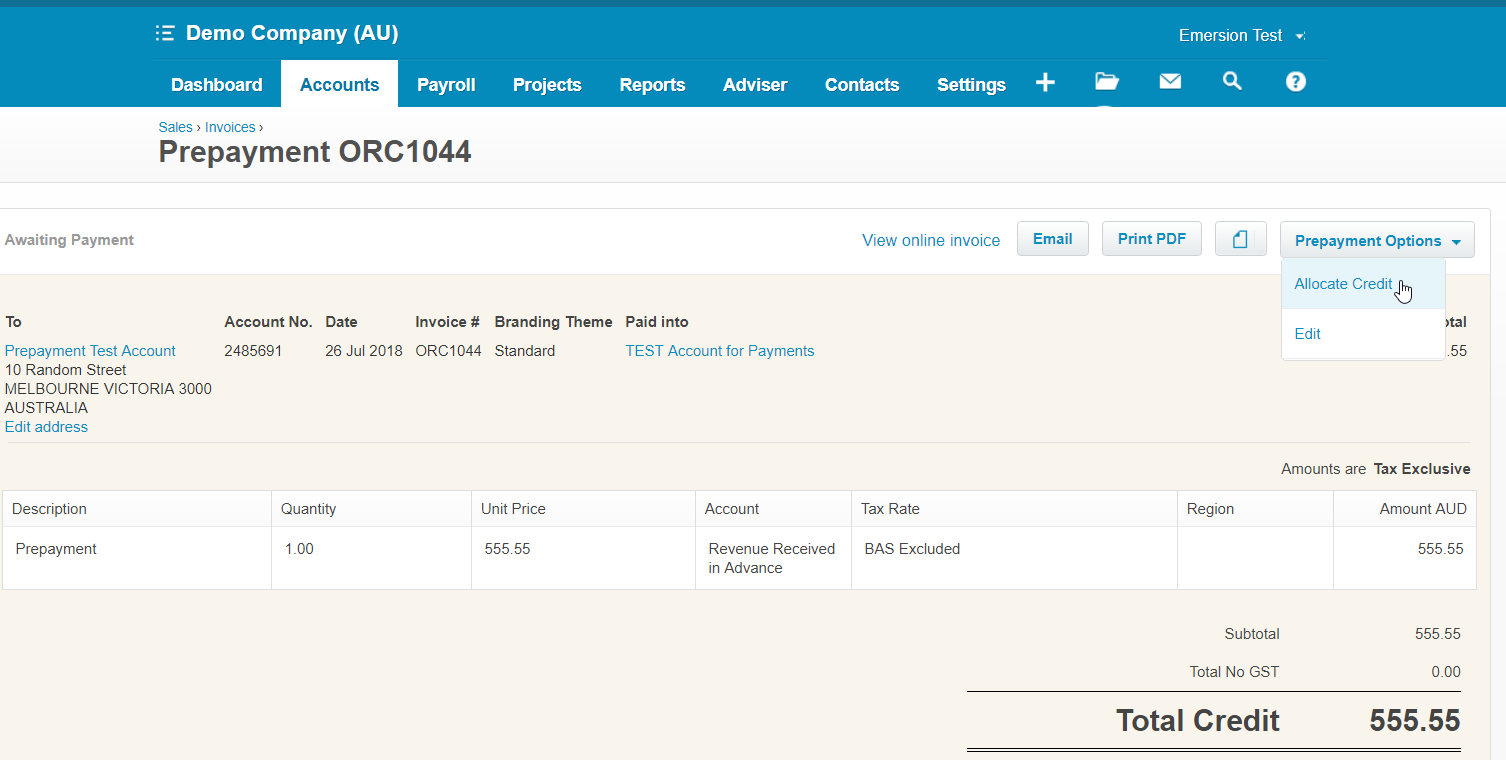Open the files folder icon

1106,82
